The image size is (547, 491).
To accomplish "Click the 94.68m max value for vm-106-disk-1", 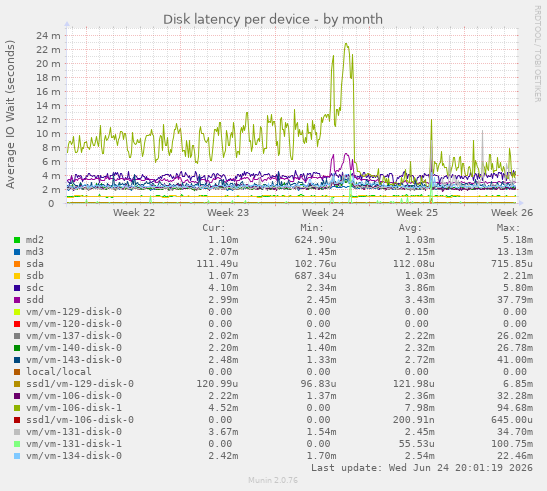I will coord(515,408).
